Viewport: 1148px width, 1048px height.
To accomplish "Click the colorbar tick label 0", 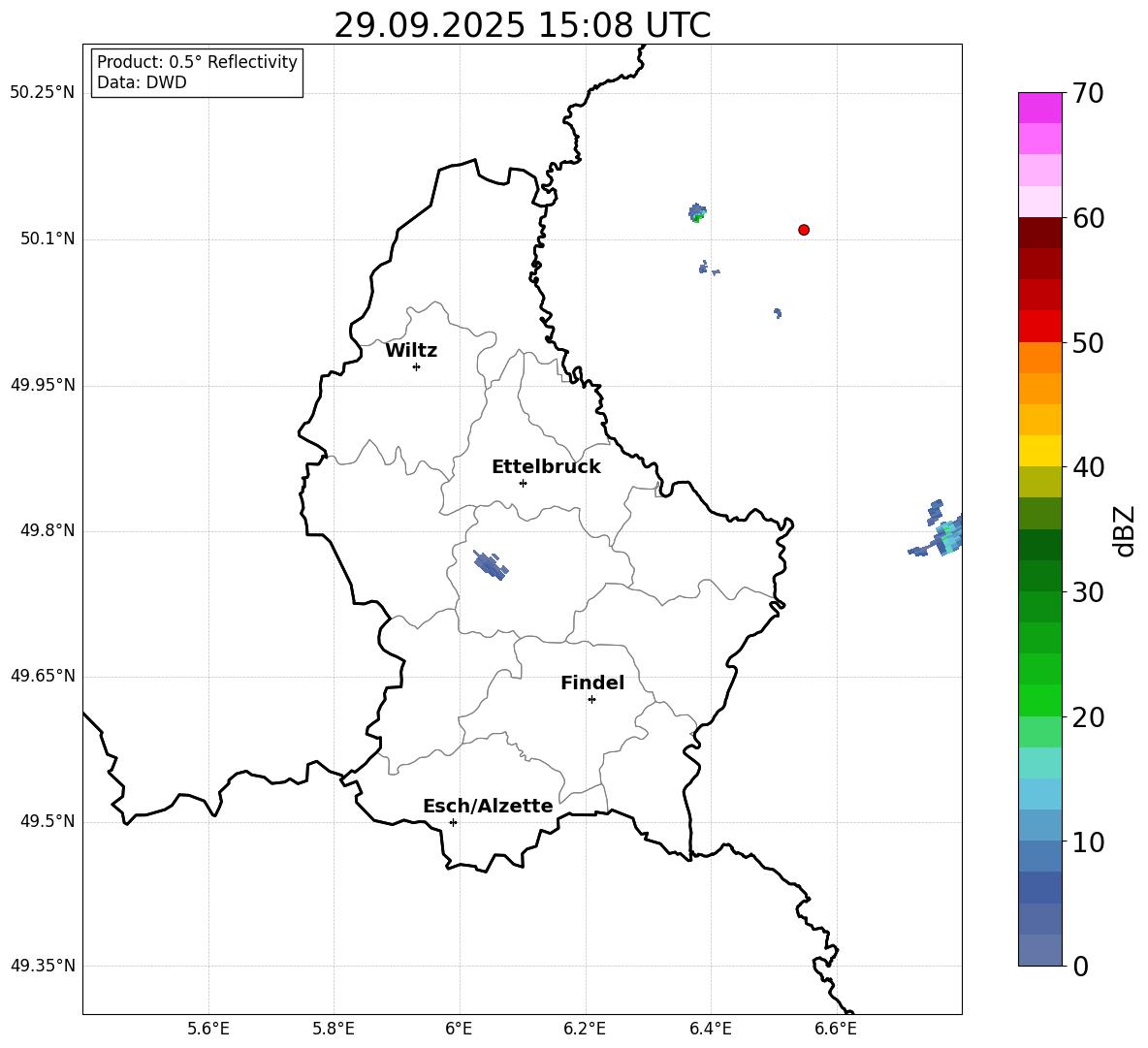I will pos(1080,966).
